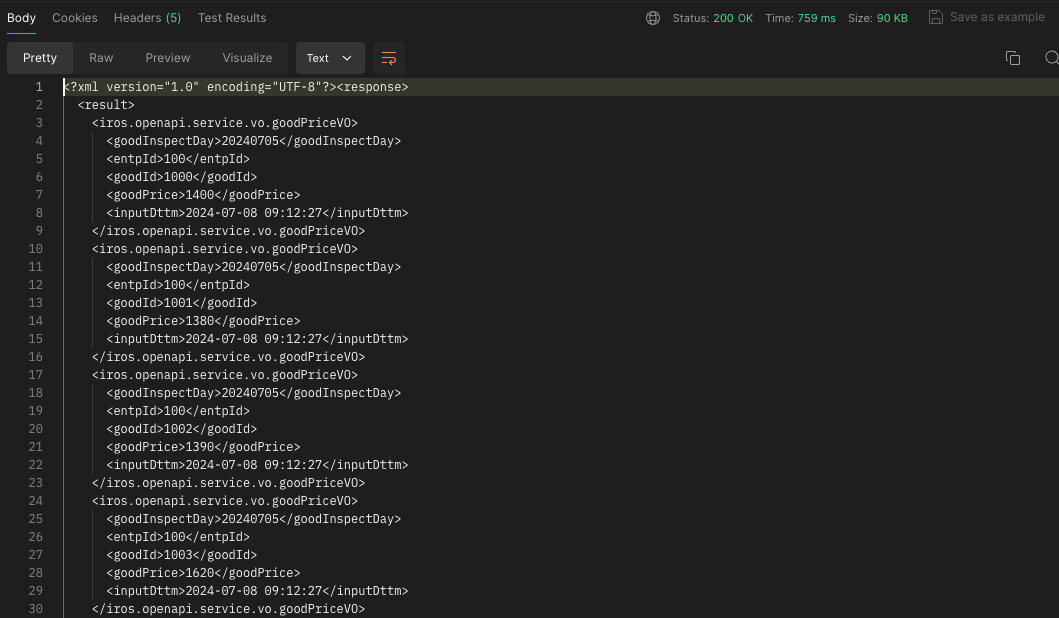
Task: Open the Cookies tab
Action: point(74,17)
